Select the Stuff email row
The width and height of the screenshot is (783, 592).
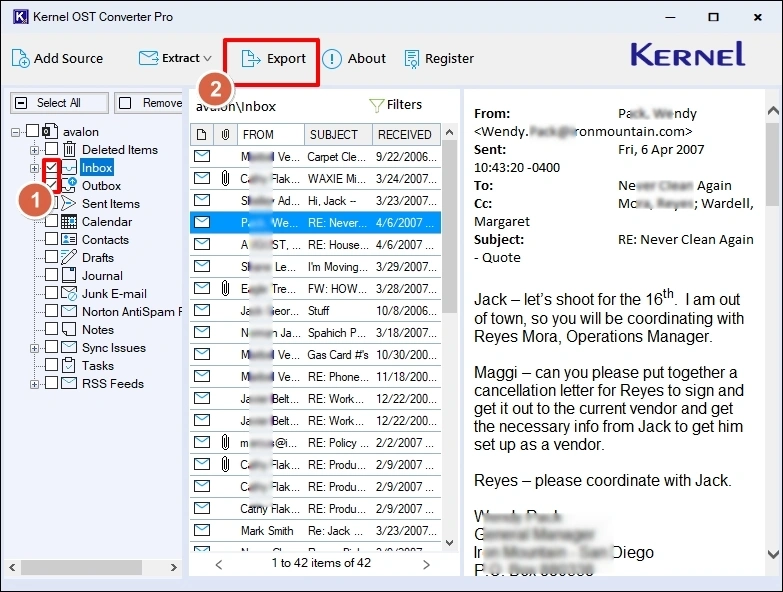click(x=315, y=310)
